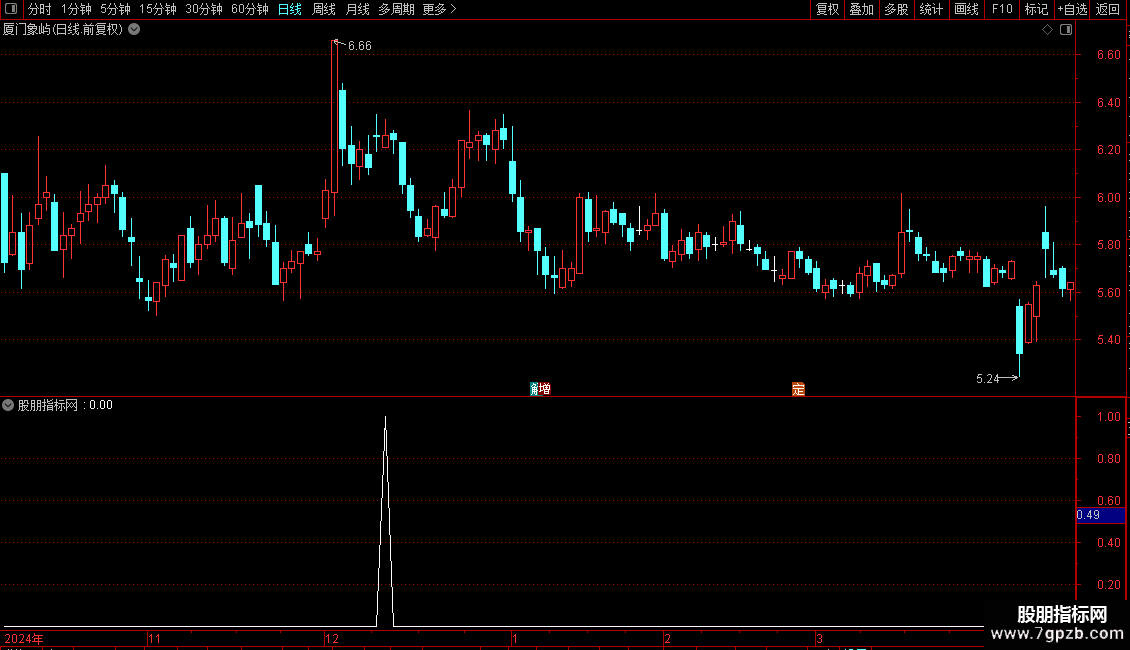Viewport: 1130px width, 650px height.
Task: Select the 5分钟 period
Action: coord(115,9)
